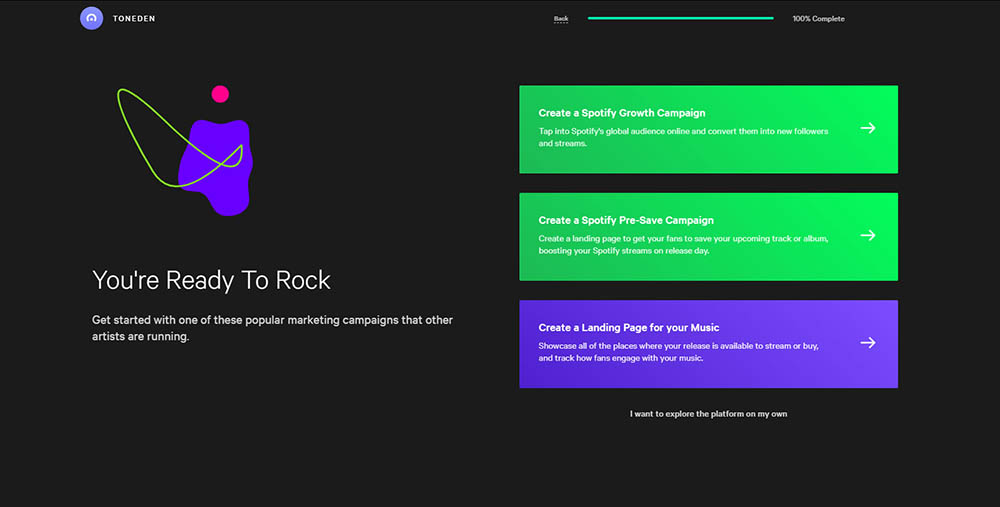The width and height of the screenshot is (1000, 507).
Task: Click the Showcase all of the places description
Action: pyautogui.click(x=679, y=351)
